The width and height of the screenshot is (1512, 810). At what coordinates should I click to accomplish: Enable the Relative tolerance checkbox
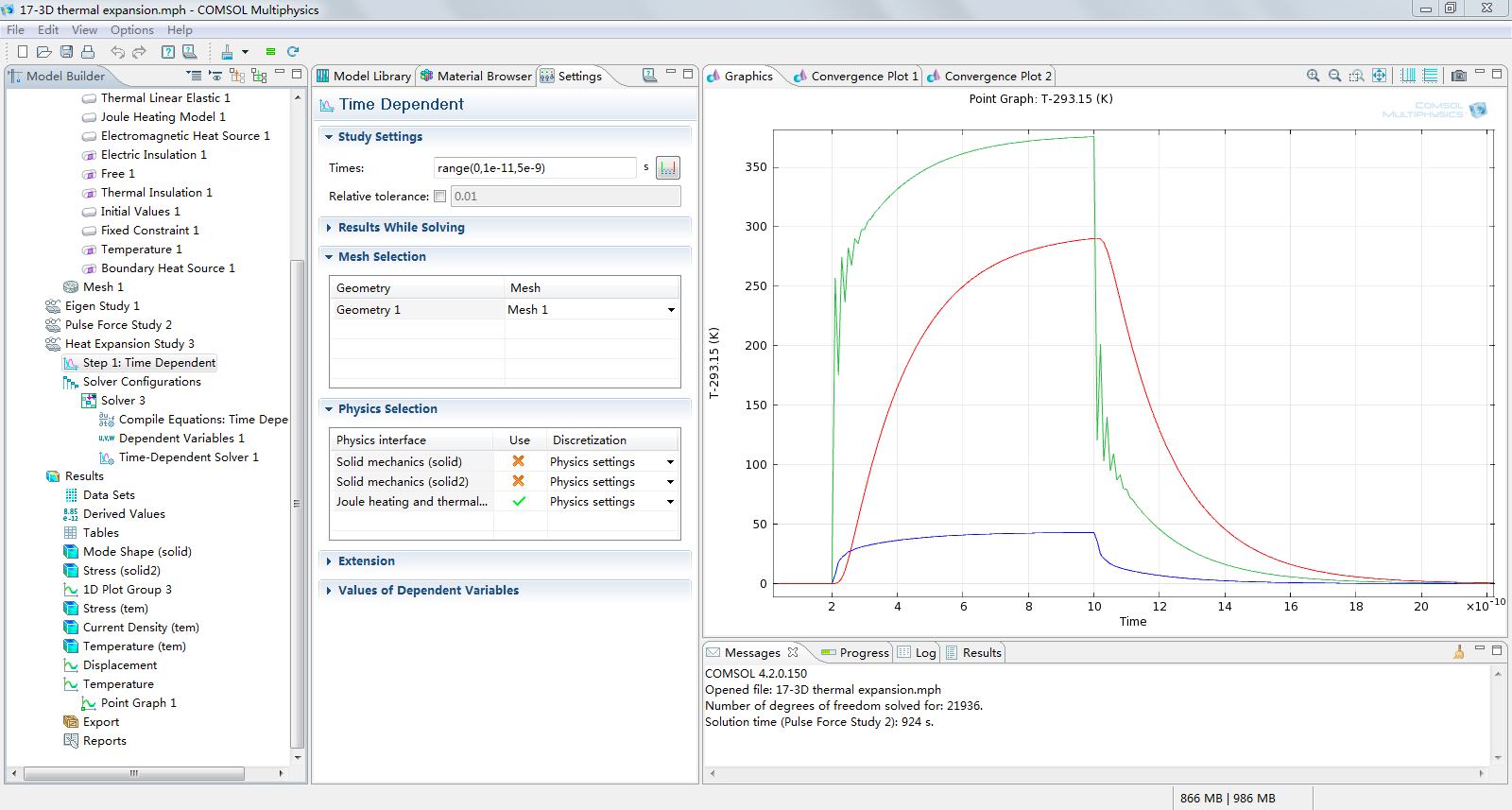pyautogui.click(x=439, y=197)
